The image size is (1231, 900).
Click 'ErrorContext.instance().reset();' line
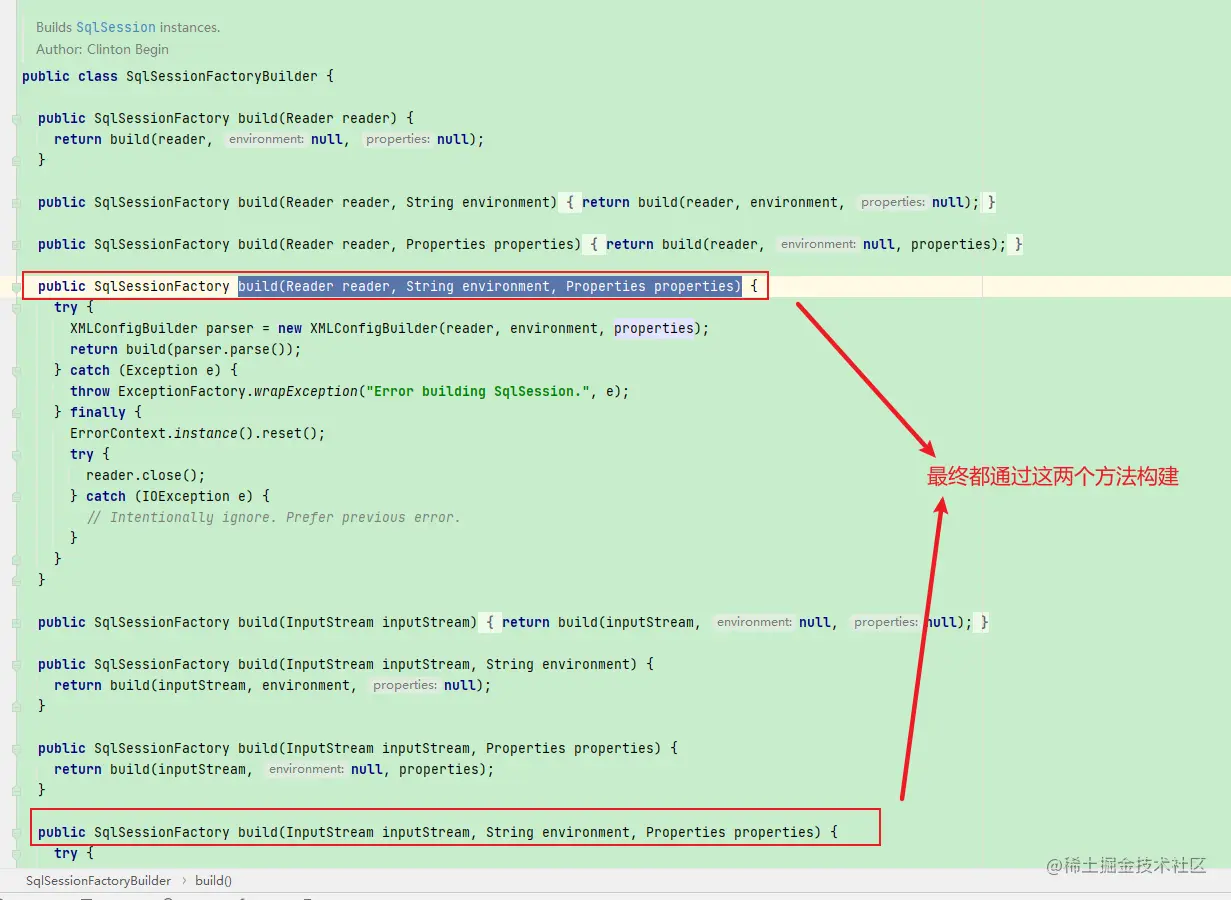[198, 433]
